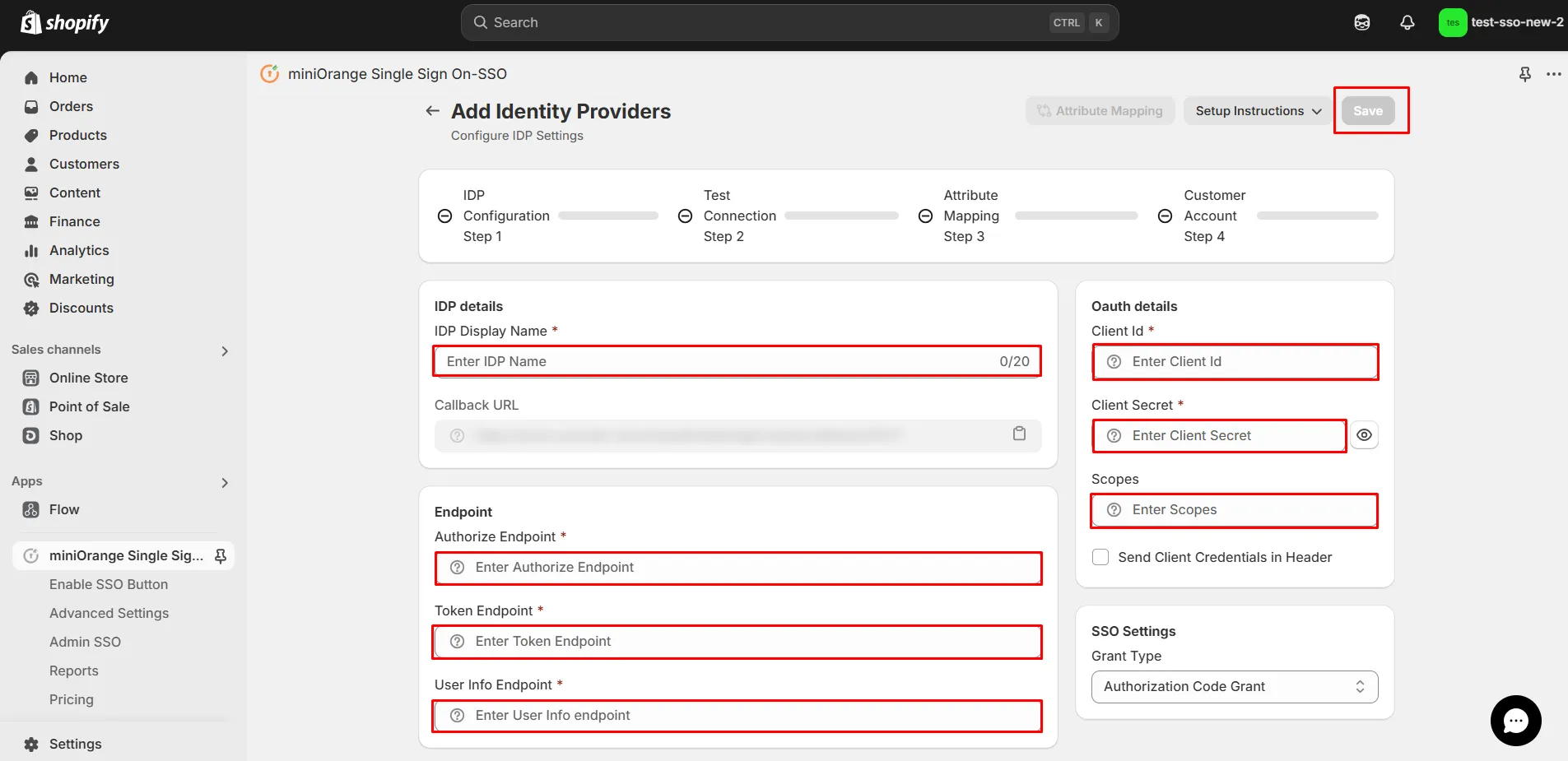The image size is (1568, 761).
Task: Go back using the left arrow
Action: pyautogui.click(x=432, y=110)
